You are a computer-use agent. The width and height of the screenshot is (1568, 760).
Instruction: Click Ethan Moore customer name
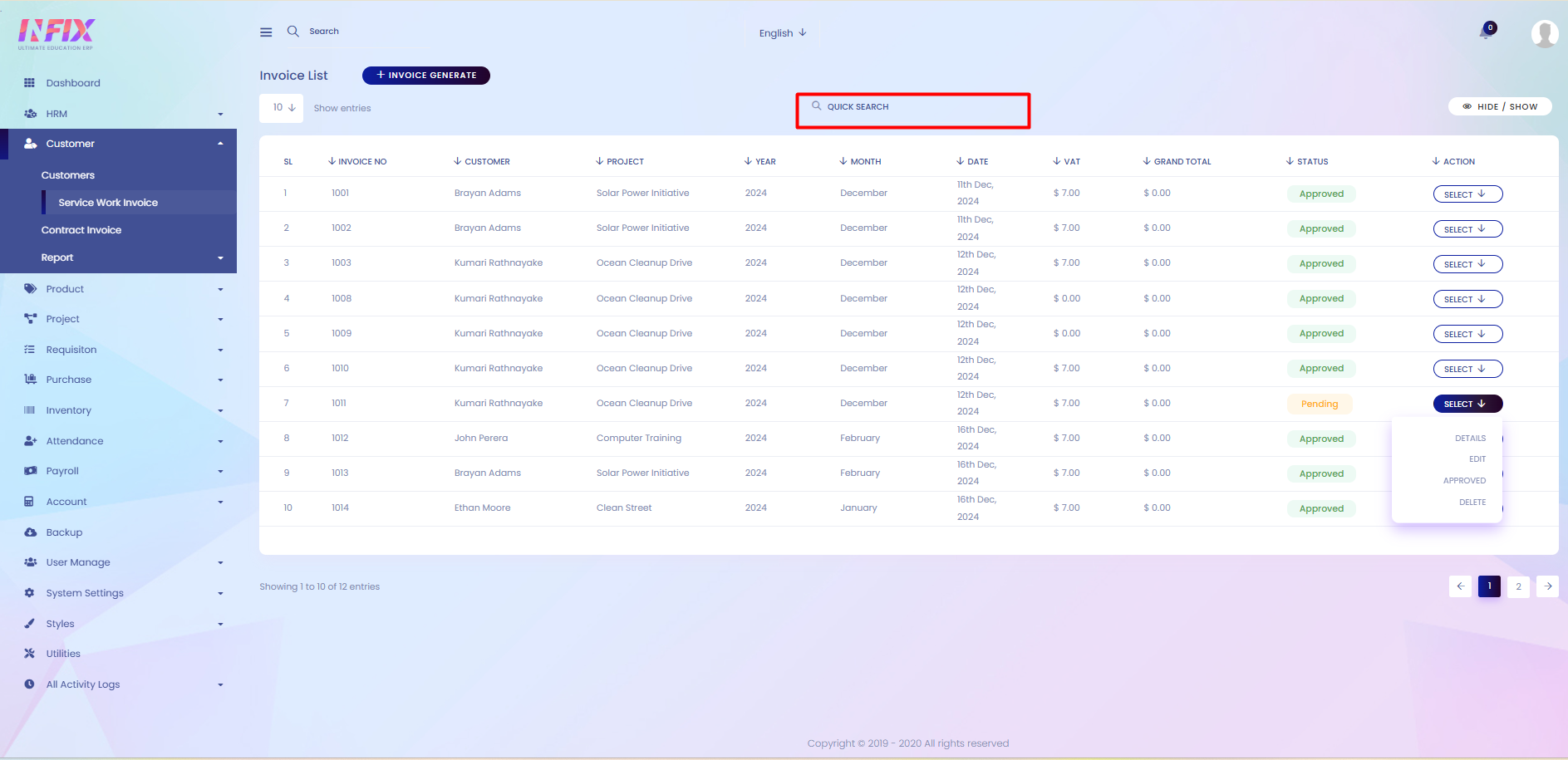(483, 507)
